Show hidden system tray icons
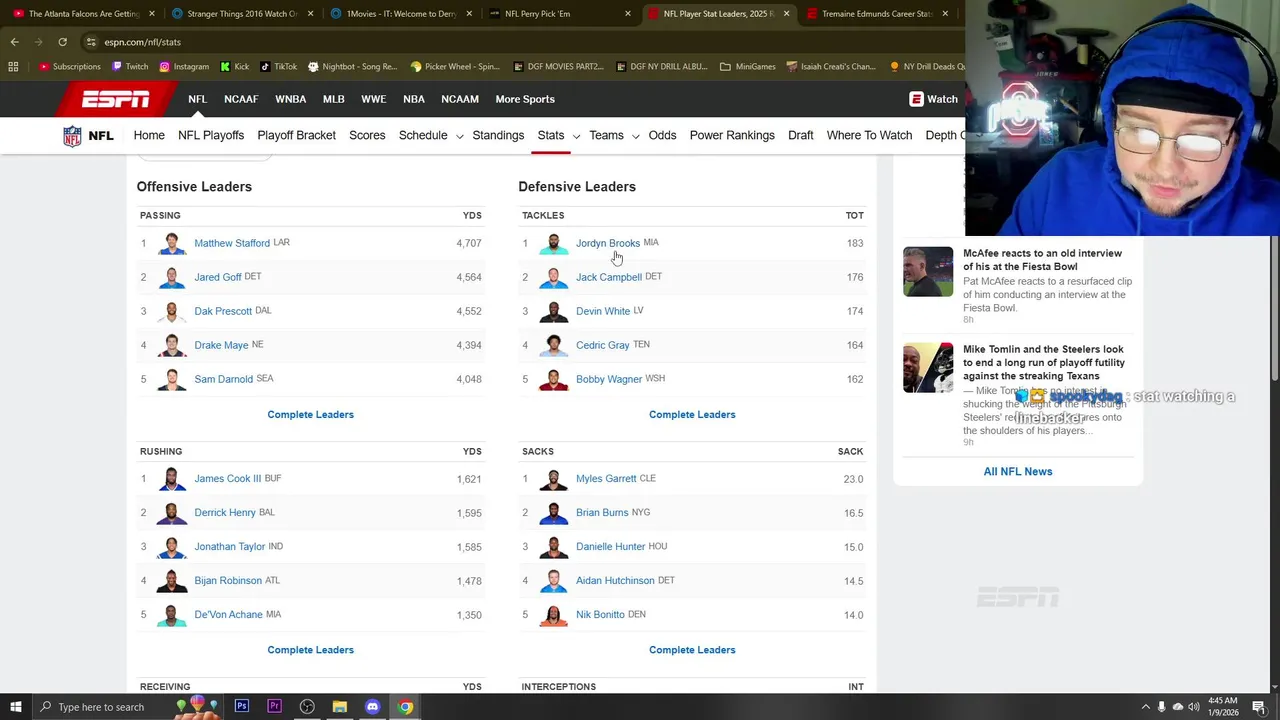 [1146, 707]
